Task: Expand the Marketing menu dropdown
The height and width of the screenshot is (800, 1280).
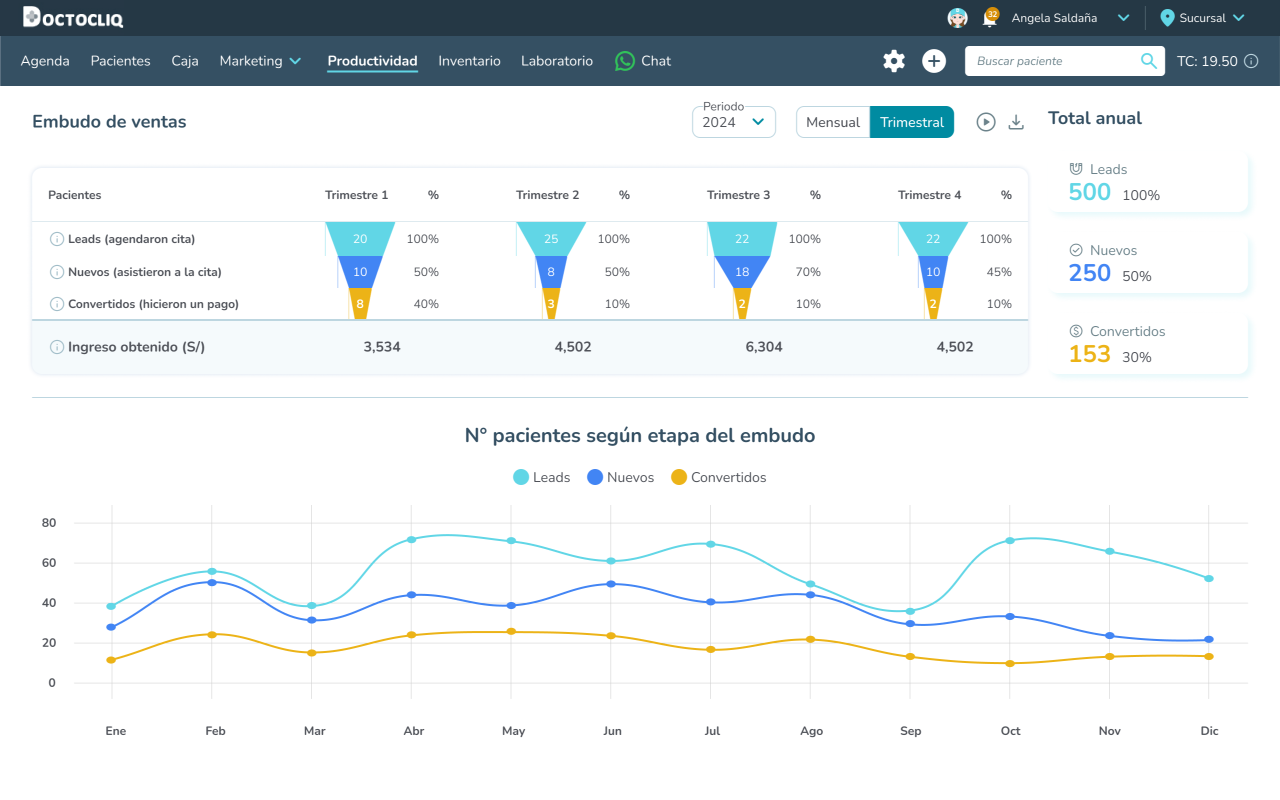Action: click(x=260, y=61)
